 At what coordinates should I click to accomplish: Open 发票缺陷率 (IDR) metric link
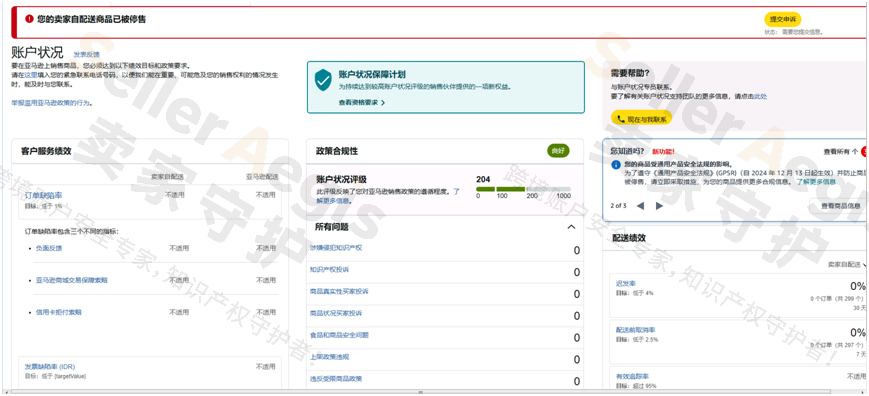(x=49, y=367)
